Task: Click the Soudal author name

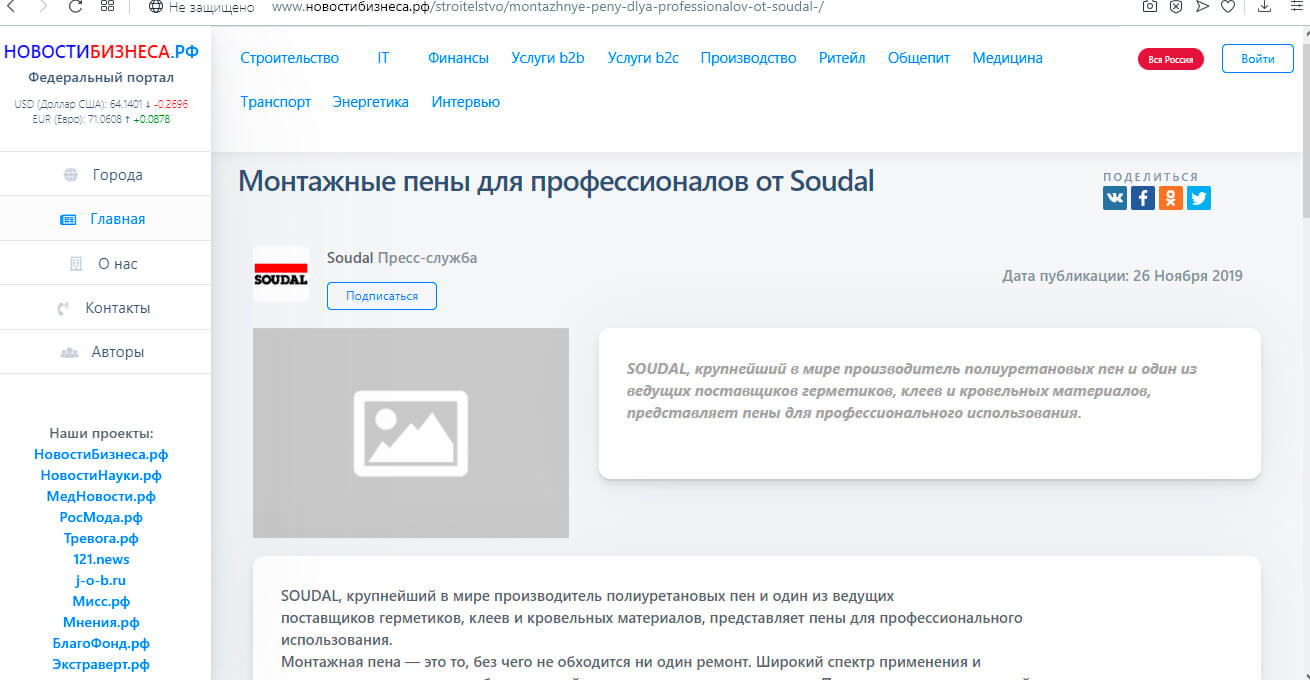Action: click(350, 258)
